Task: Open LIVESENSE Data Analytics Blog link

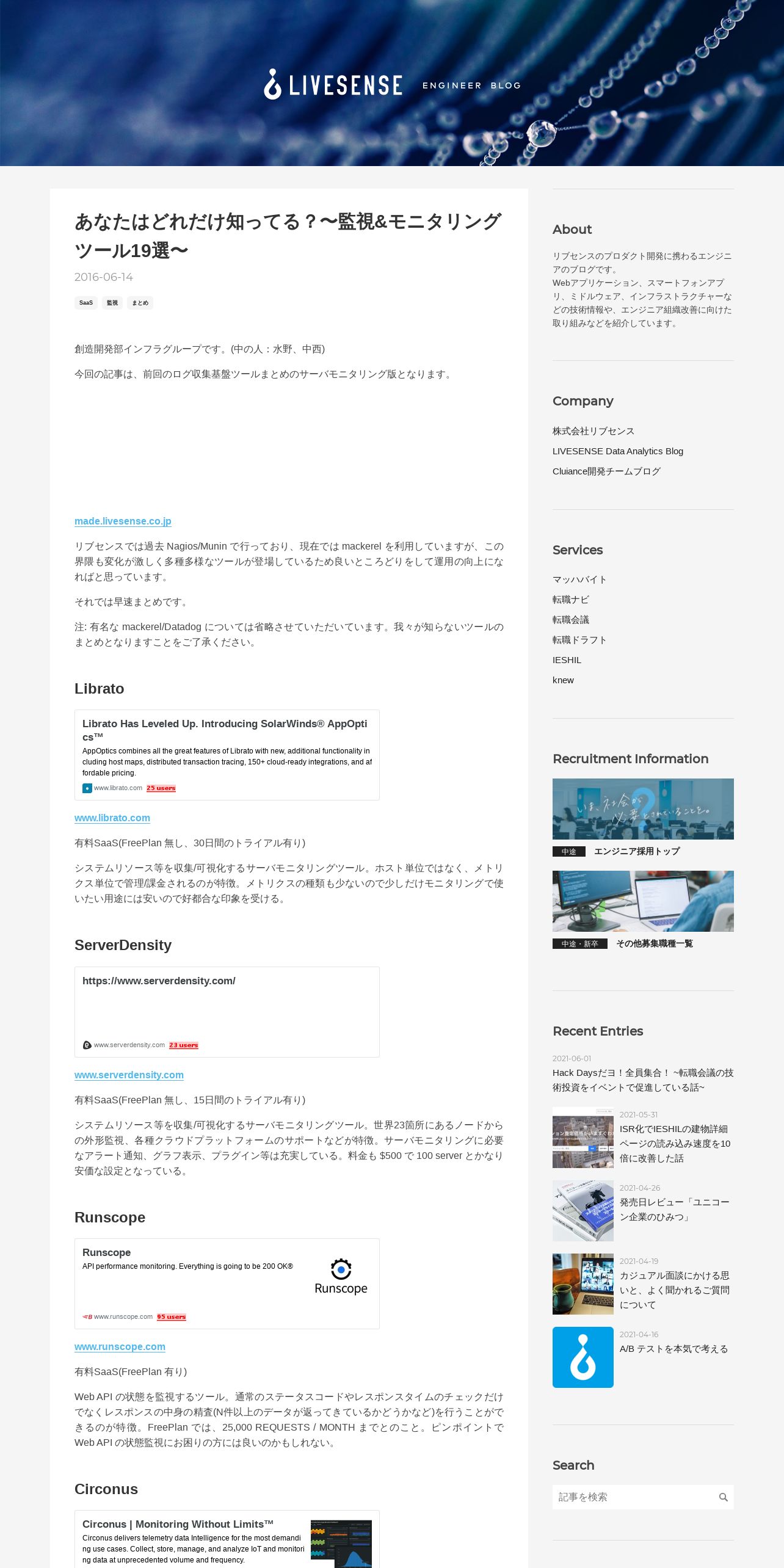Action: [618, 451]
